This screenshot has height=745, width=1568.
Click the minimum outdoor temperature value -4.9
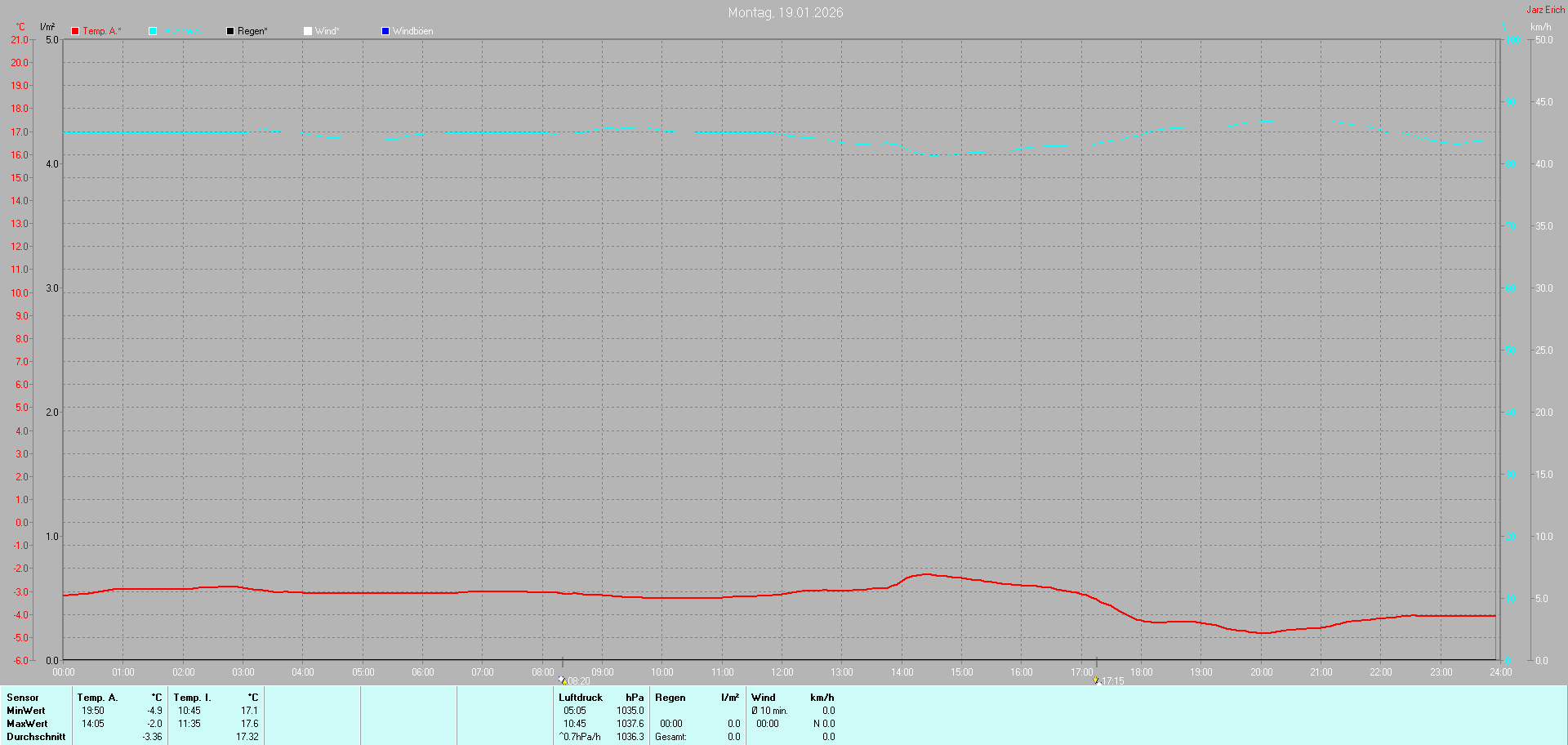(154, 711)
